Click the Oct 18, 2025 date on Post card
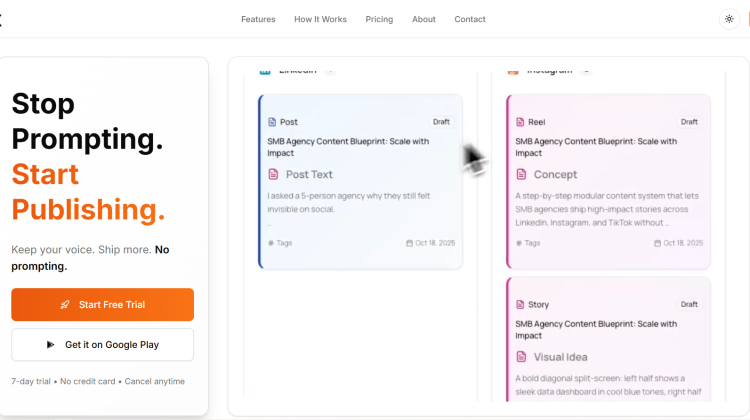750x420 pixels. 430,243
